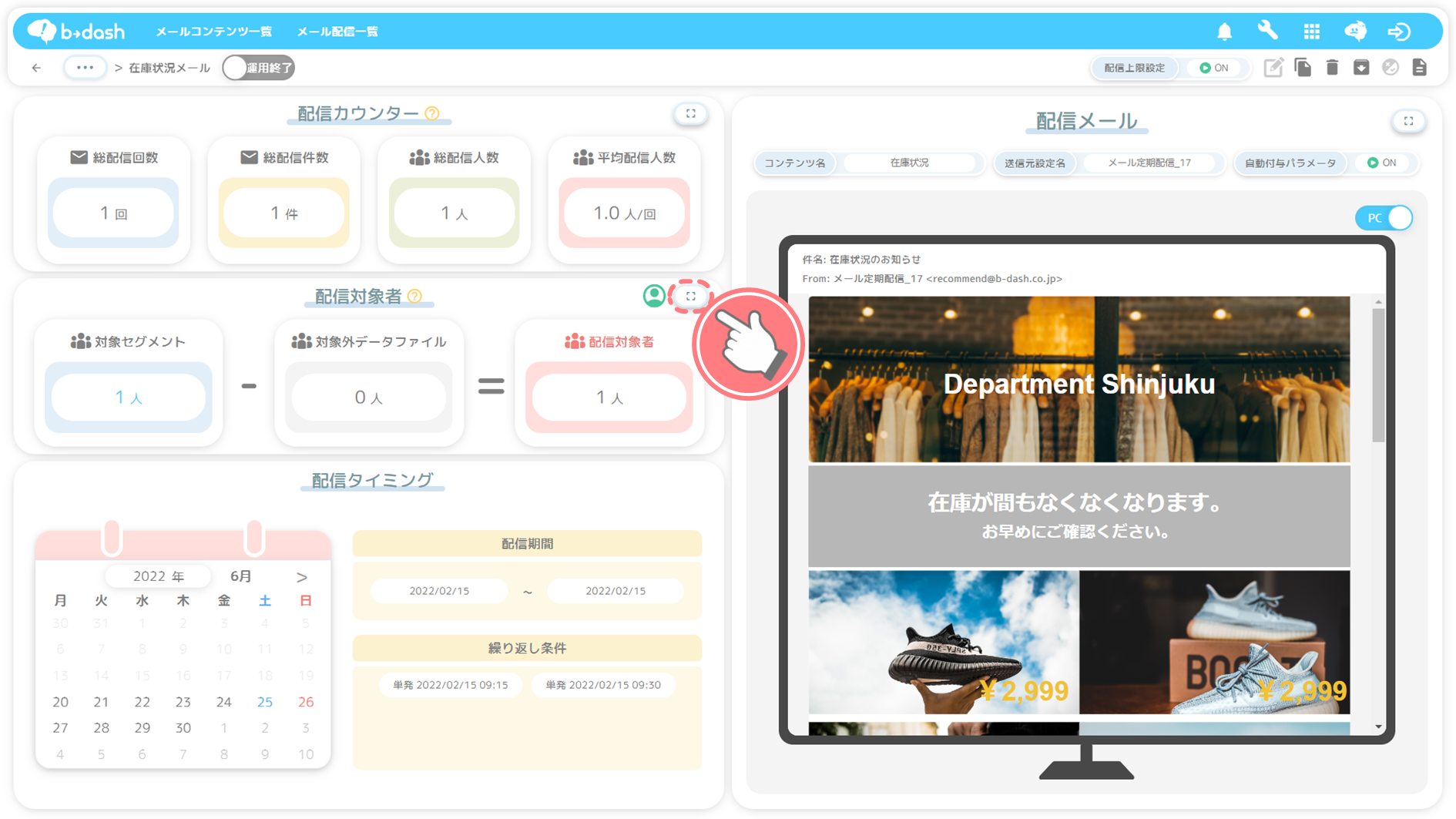Toggle 自動付与パラメータ ON switch
The image size is (1456, 819).
tap(1383, 163)
